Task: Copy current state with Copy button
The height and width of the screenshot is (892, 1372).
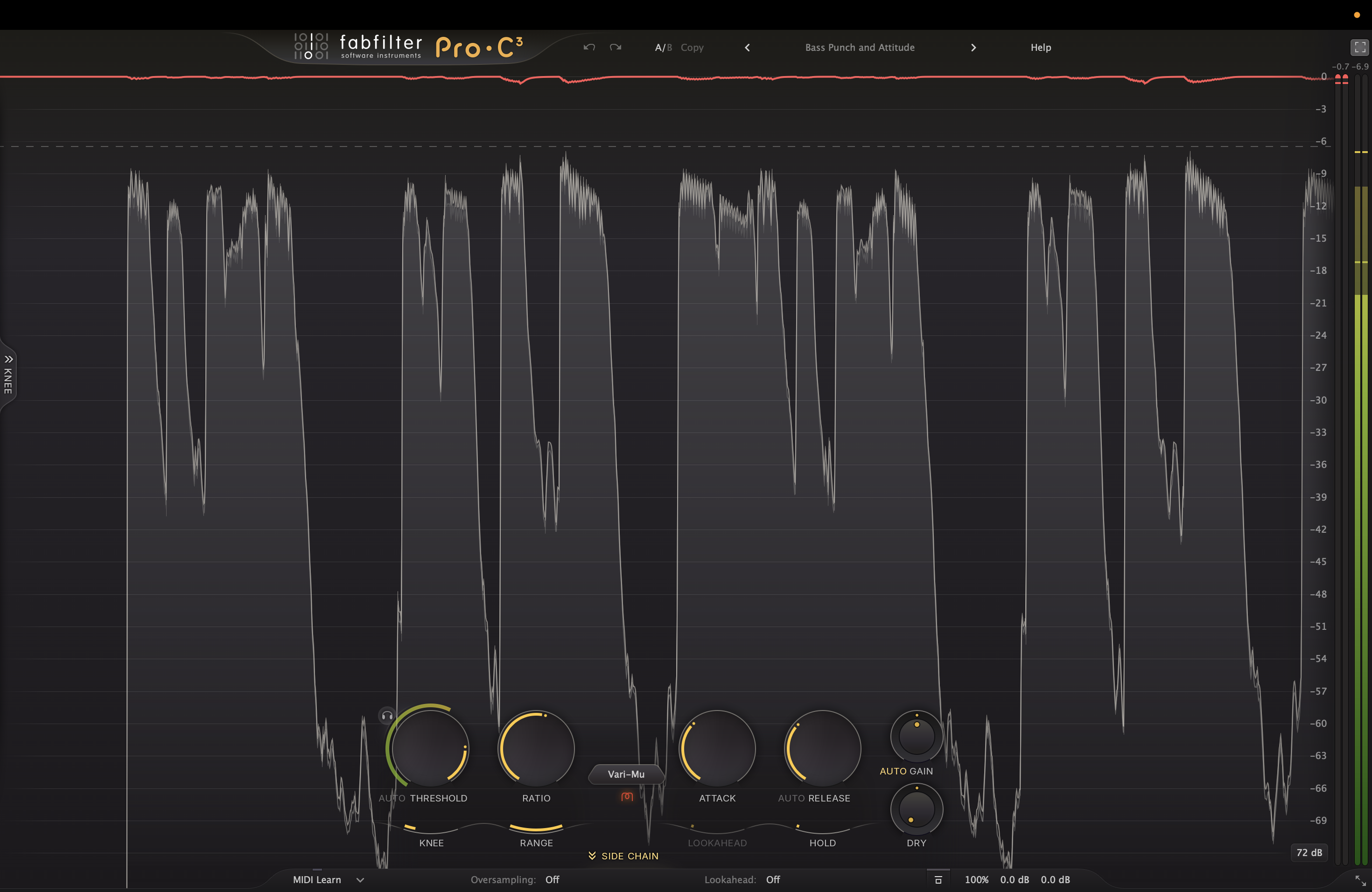Action: 692,47
